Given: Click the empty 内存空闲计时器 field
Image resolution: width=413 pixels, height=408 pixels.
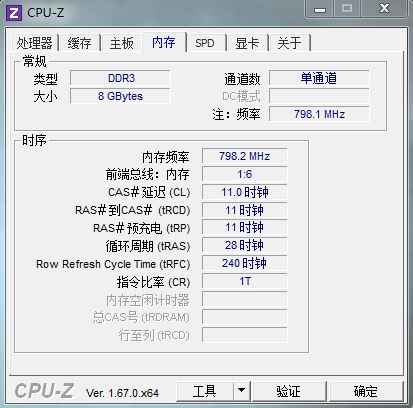Looking at the screenshot, I should [244, 299].
